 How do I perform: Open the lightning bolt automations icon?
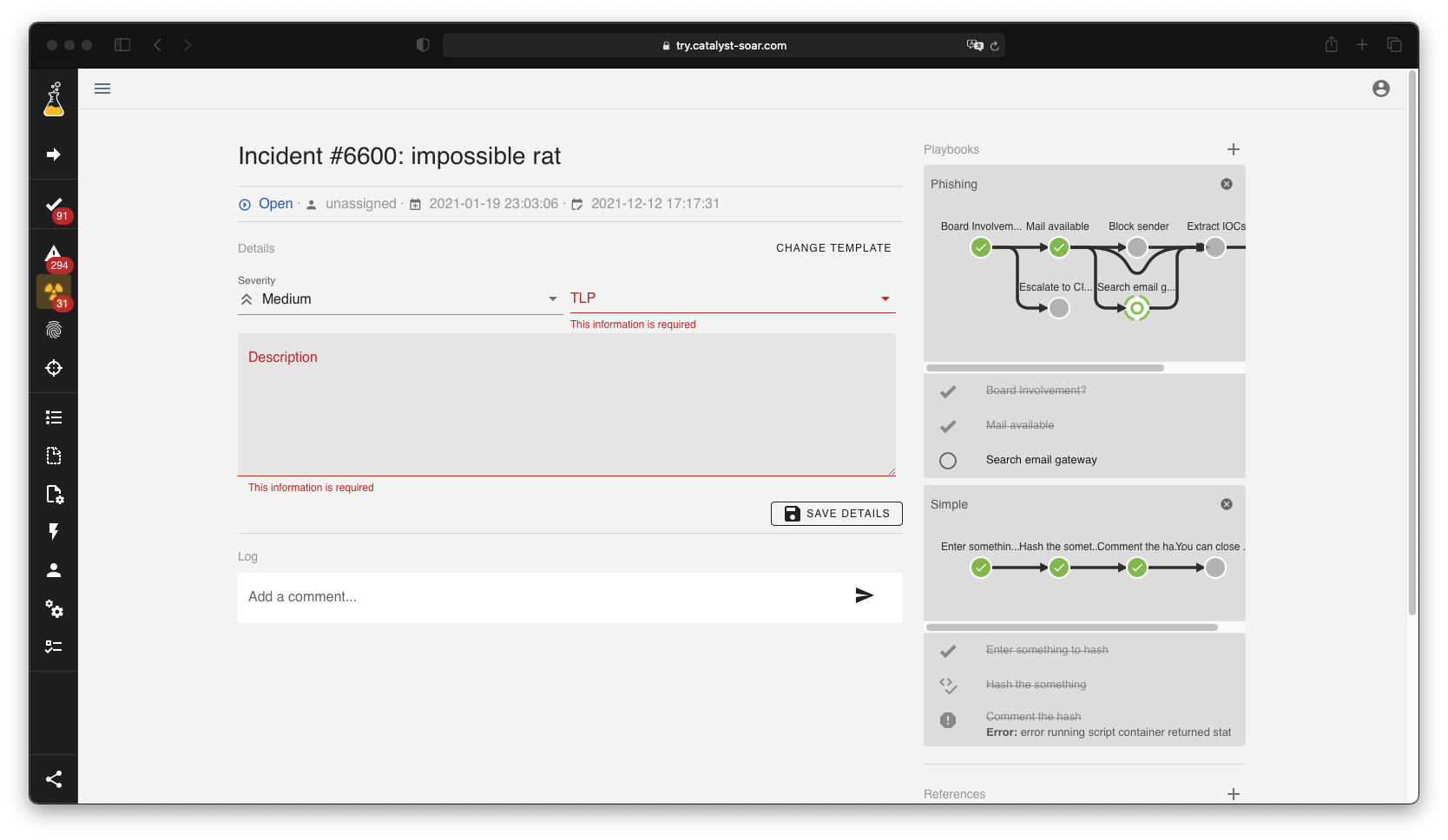54,531
